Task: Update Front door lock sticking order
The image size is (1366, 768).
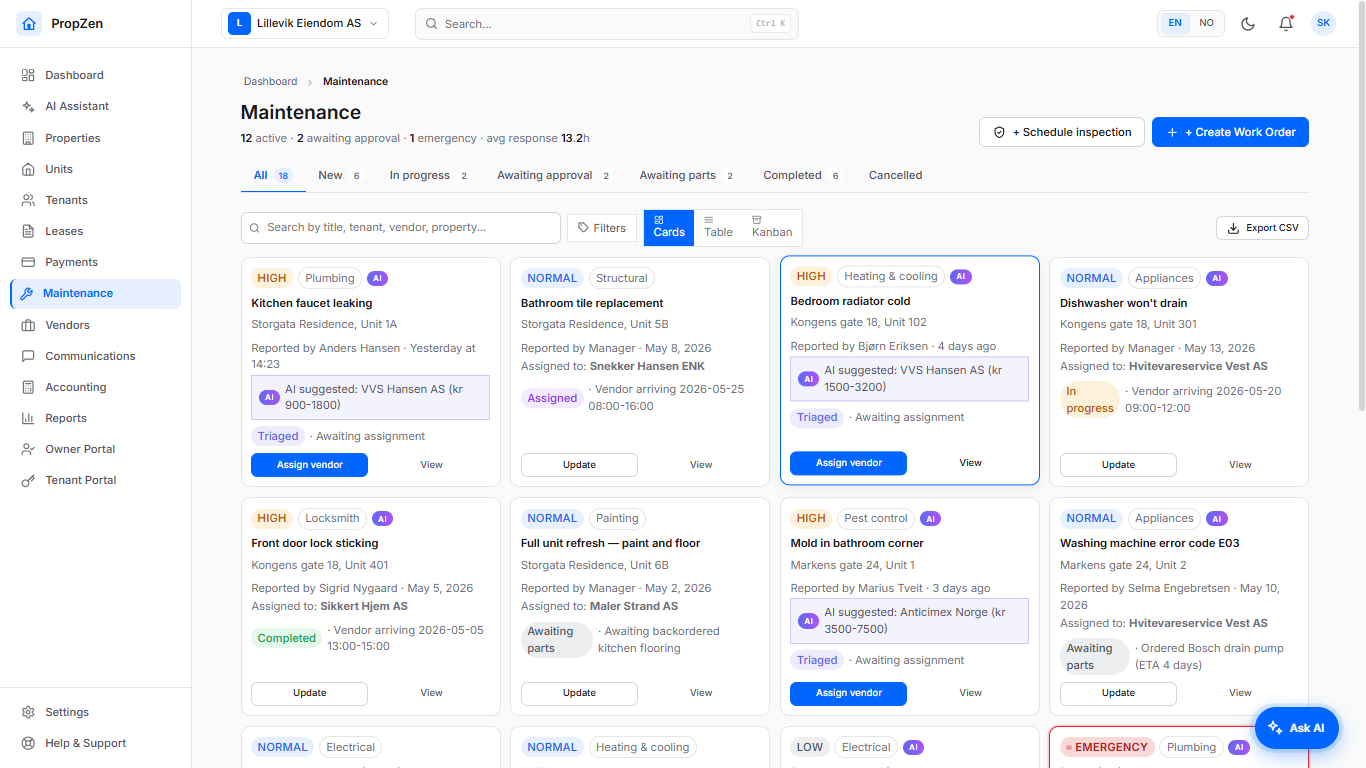Action: pos(309,693)
